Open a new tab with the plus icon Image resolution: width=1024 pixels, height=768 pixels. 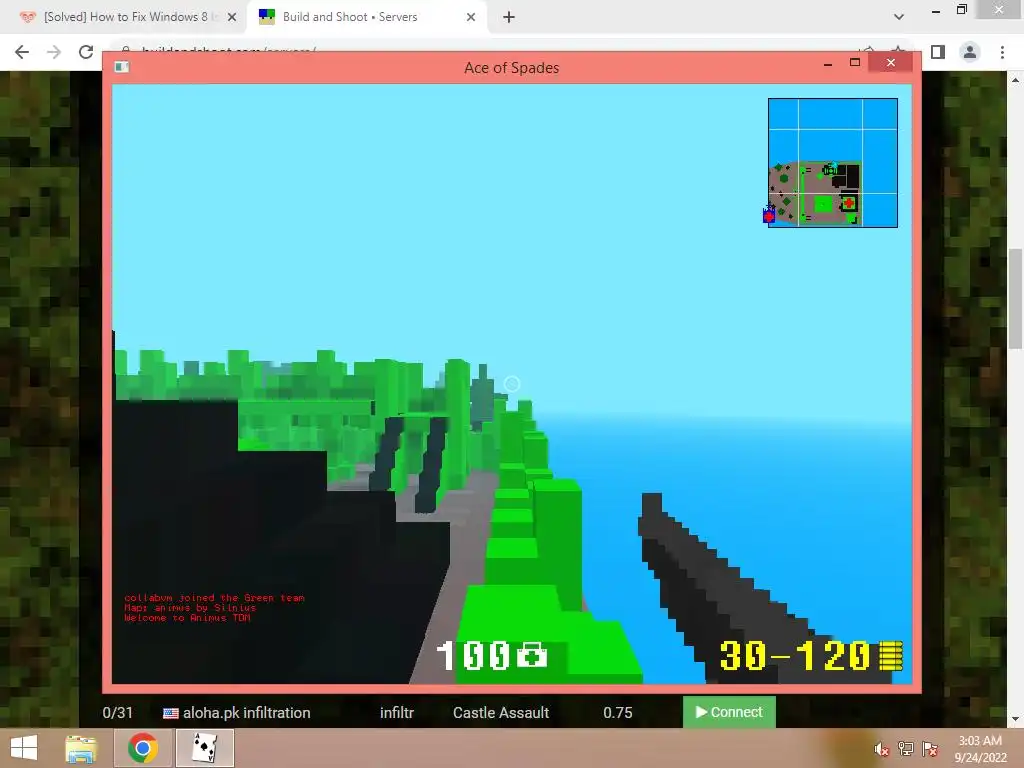509,17
